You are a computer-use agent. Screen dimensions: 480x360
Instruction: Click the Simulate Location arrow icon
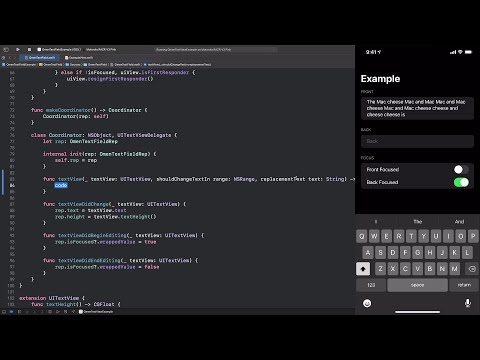(73, 312)
